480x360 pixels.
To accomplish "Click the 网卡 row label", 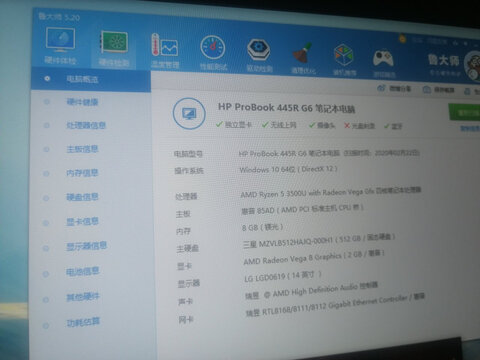I will click(186, 320).
